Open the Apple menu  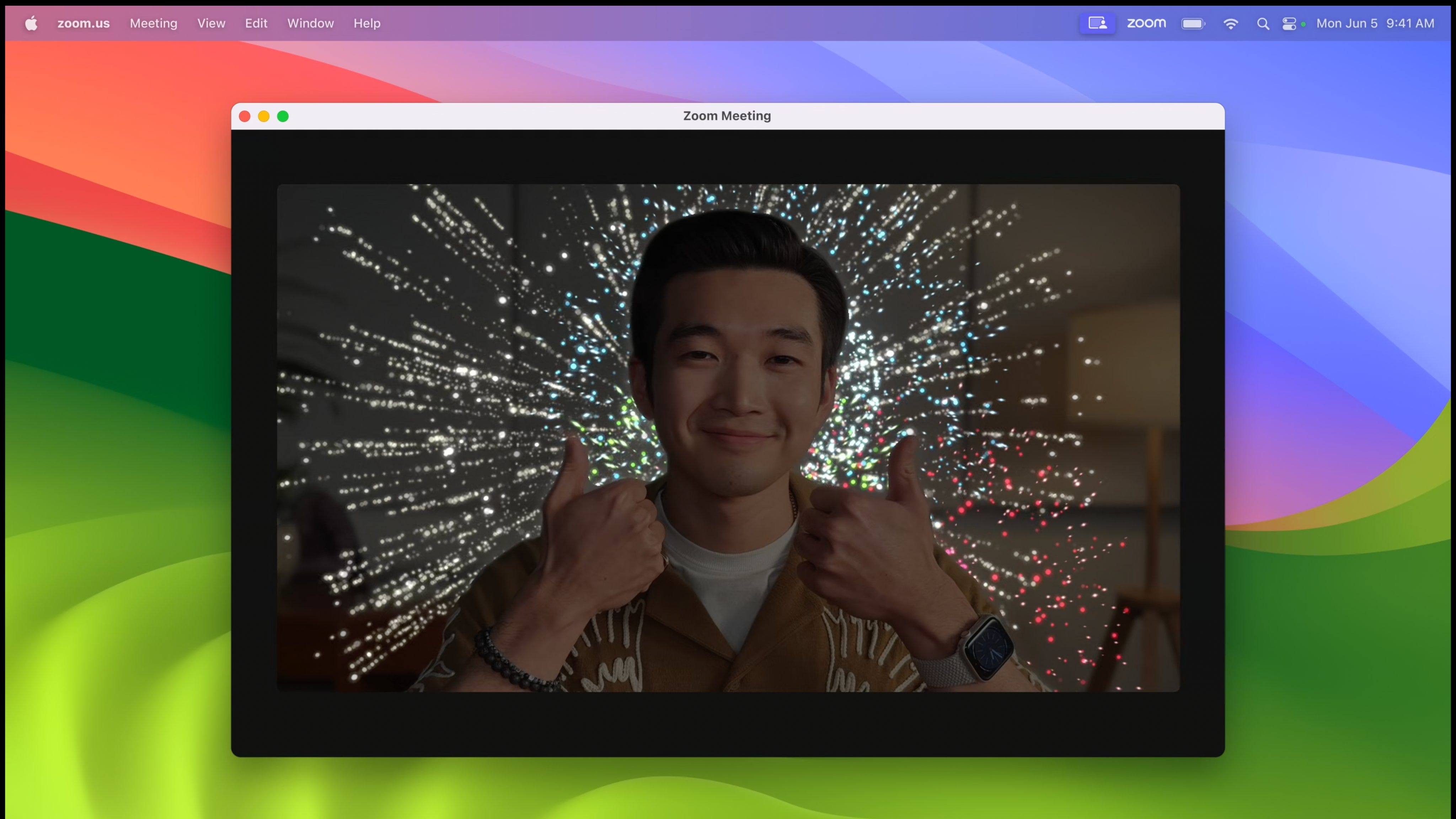[31, 23]
